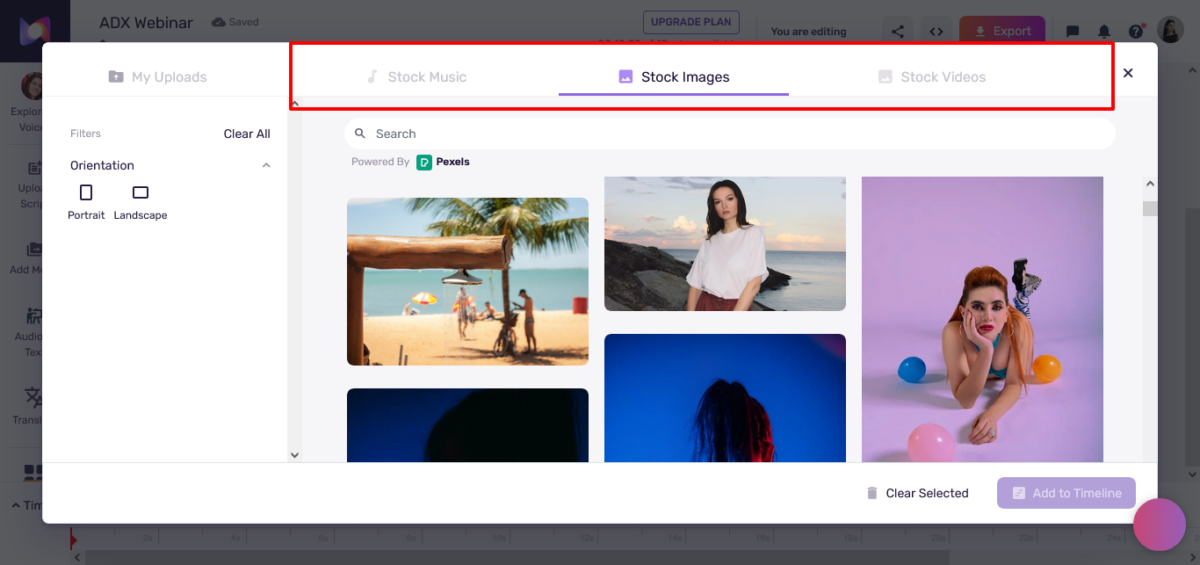
Task: Click the help question mark icon
Action: coord(1136,31)
